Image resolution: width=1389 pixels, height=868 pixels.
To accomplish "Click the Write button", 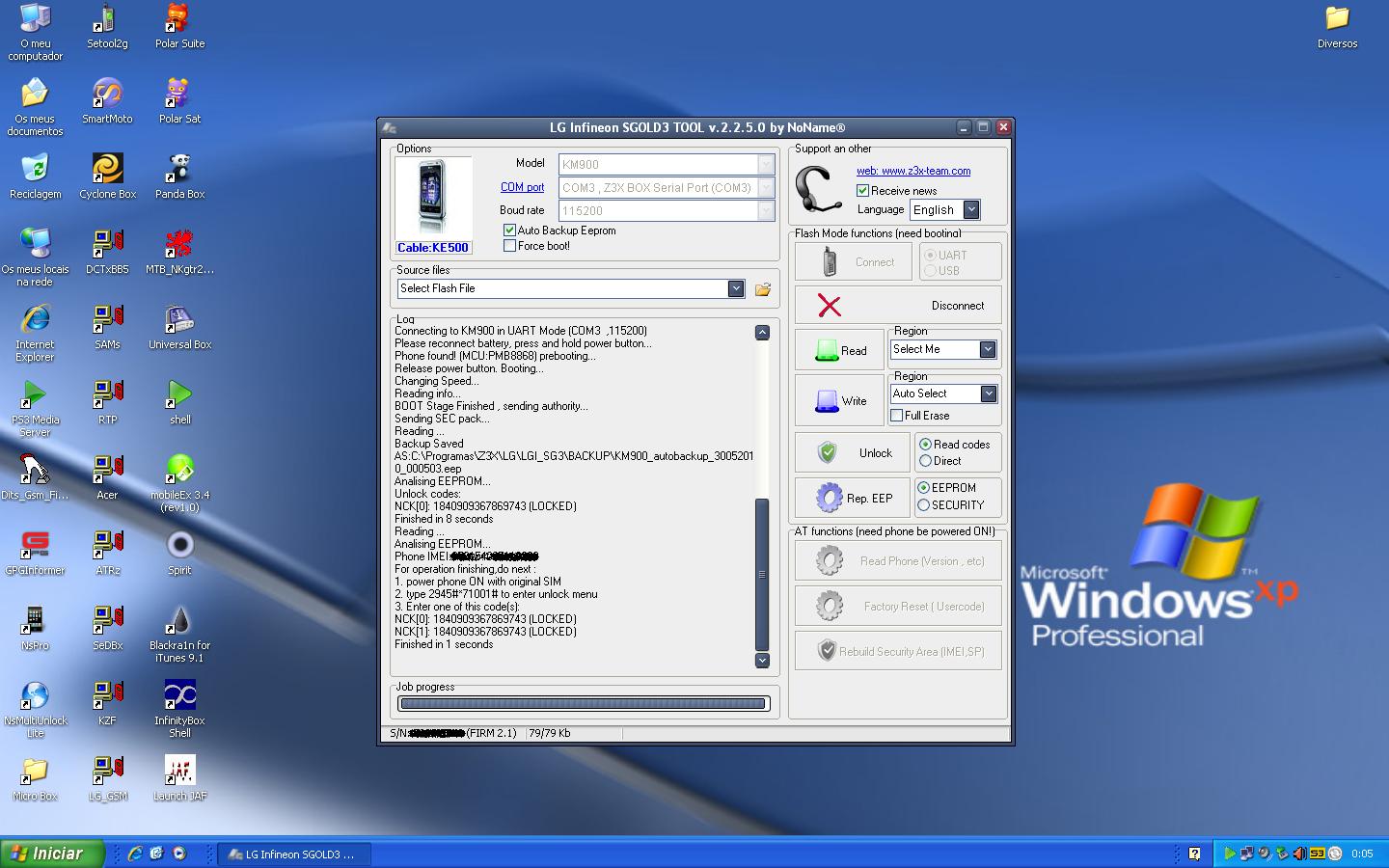I will point(839,400).
